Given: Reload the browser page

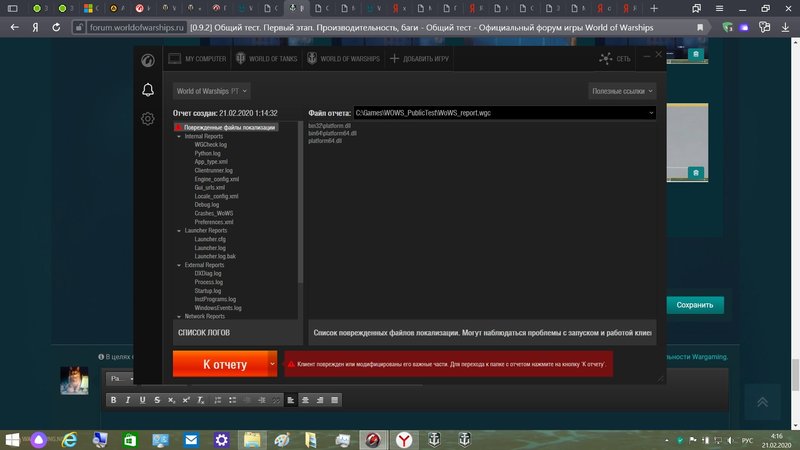Looking at the screenshot, I should click(56, 28).
